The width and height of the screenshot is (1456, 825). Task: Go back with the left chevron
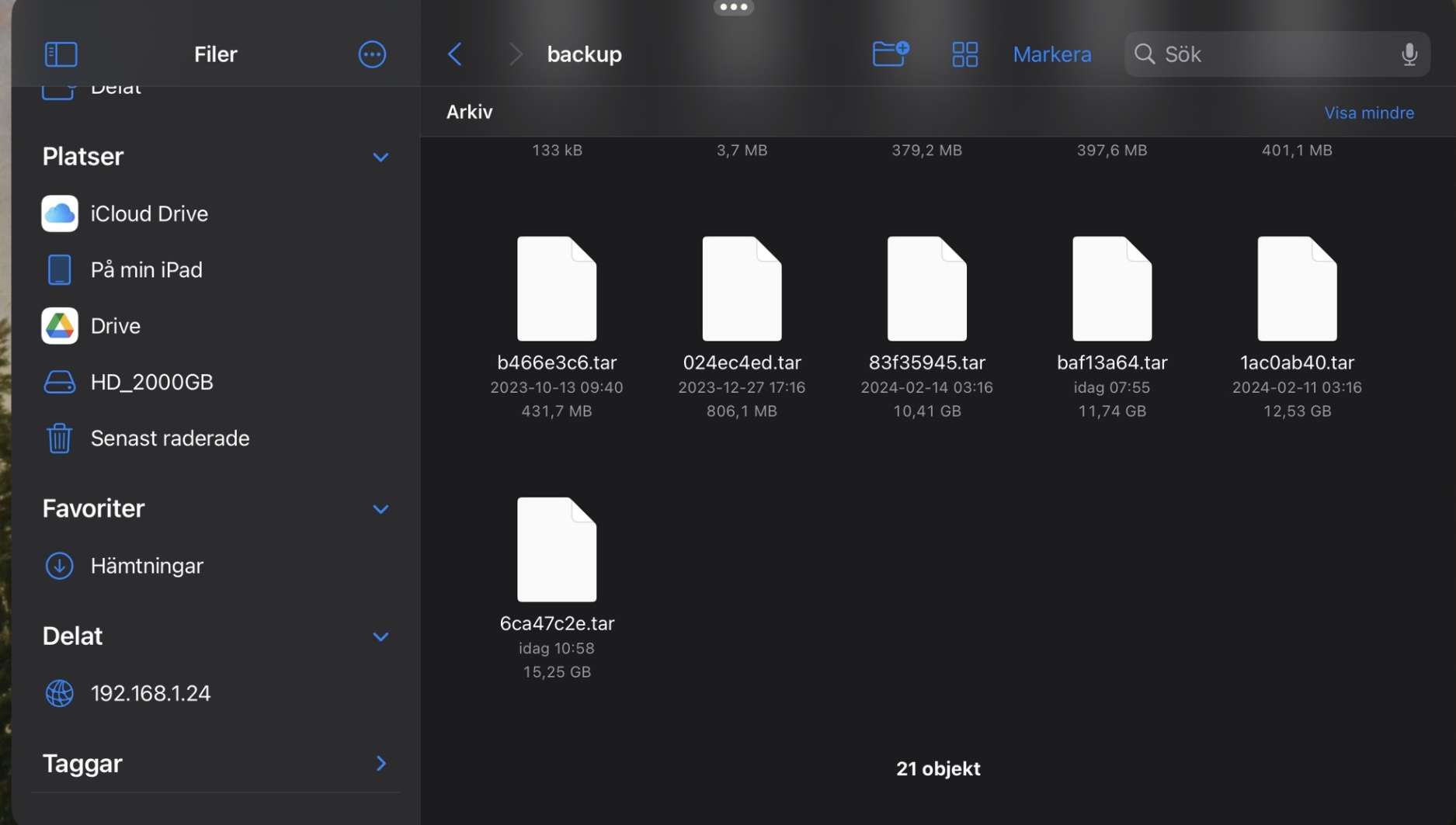pyautogui.click(x=455, y=54)
